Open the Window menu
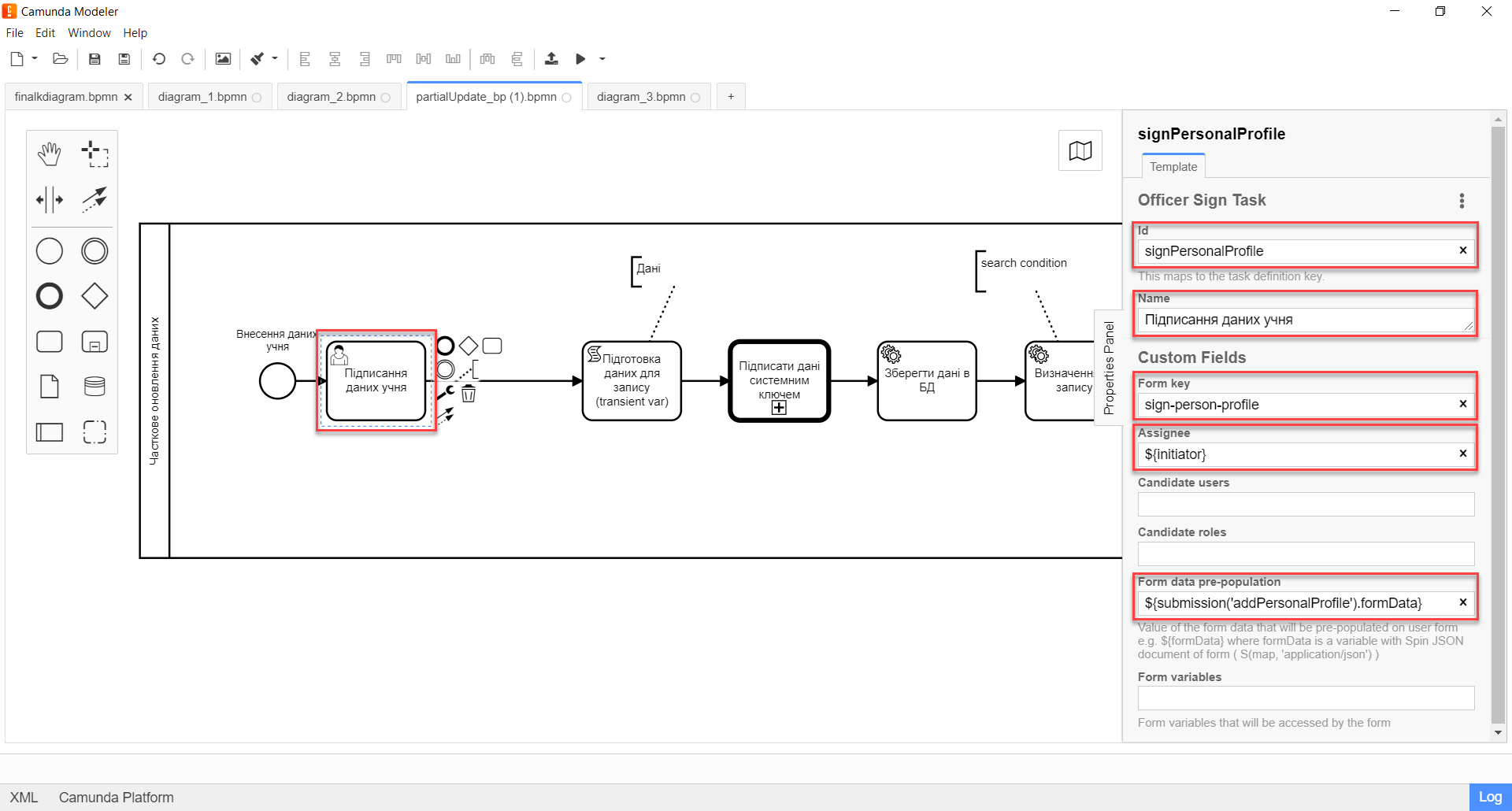The height and width of the screenshot is (811, 1512). click(89, 33)
